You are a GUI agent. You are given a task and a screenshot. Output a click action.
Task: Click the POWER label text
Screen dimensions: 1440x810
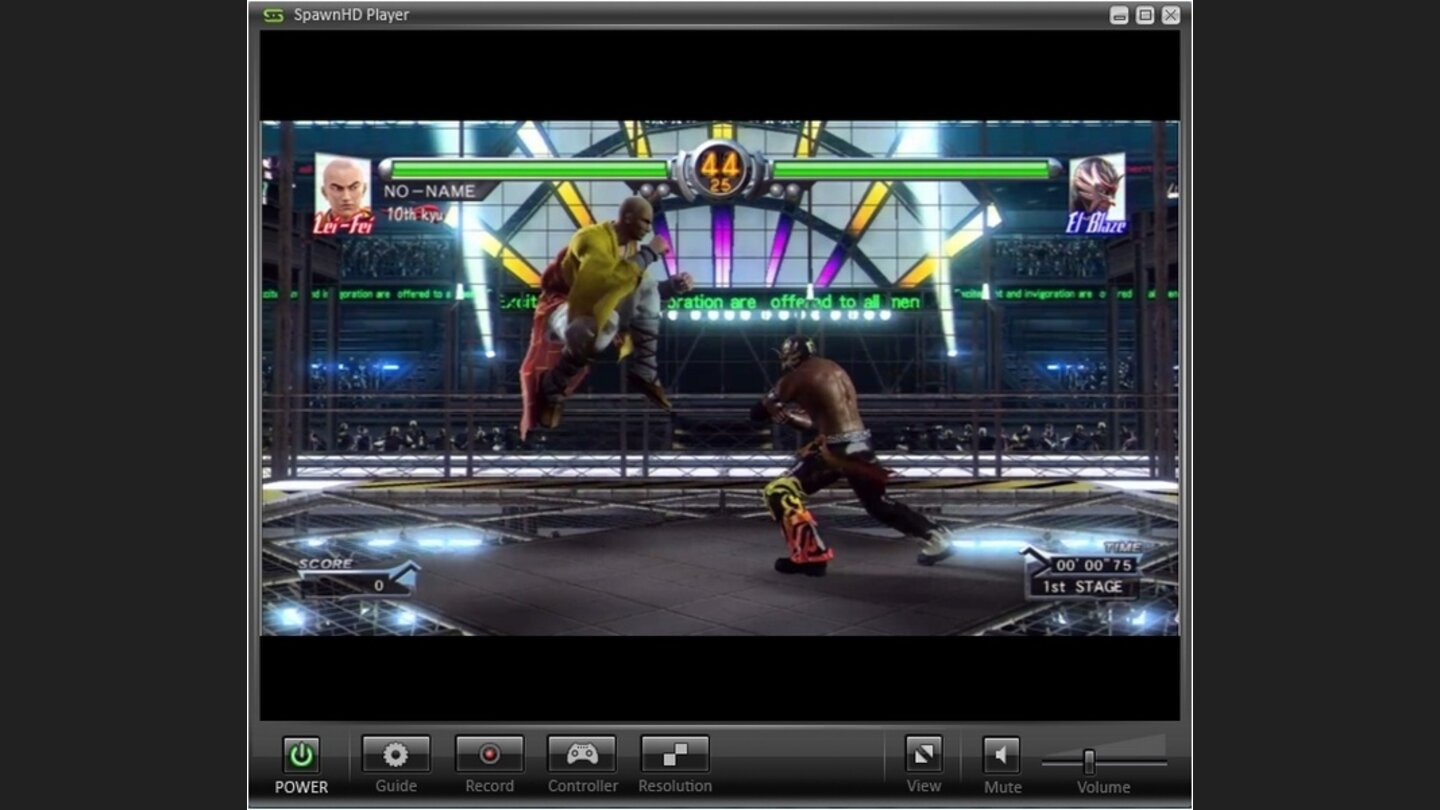pos(301,787)
